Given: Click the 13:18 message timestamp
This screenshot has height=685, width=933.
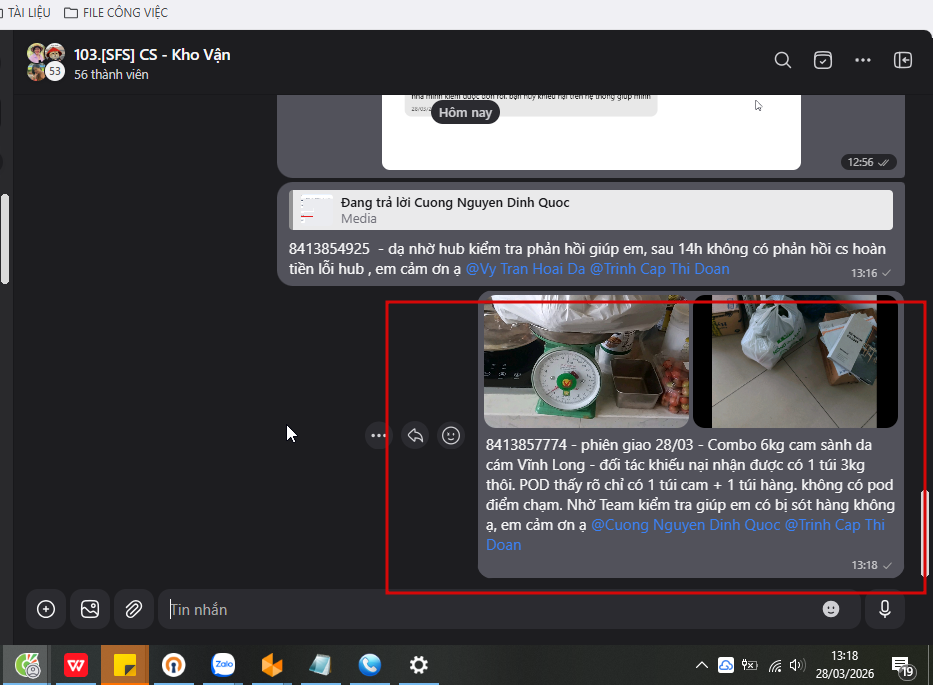Looking at the screenshot, I should (864, 565).
